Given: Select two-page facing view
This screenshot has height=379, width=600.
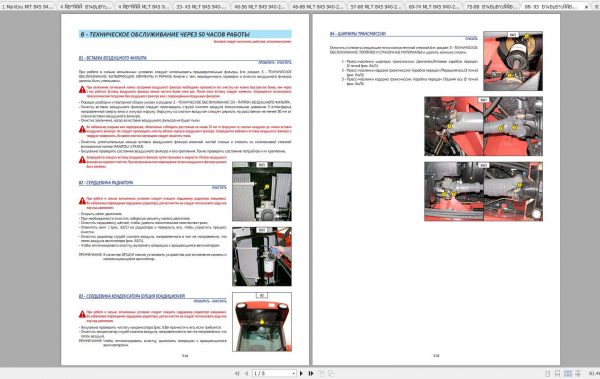Looking at the screenshot, I should 568,373.
